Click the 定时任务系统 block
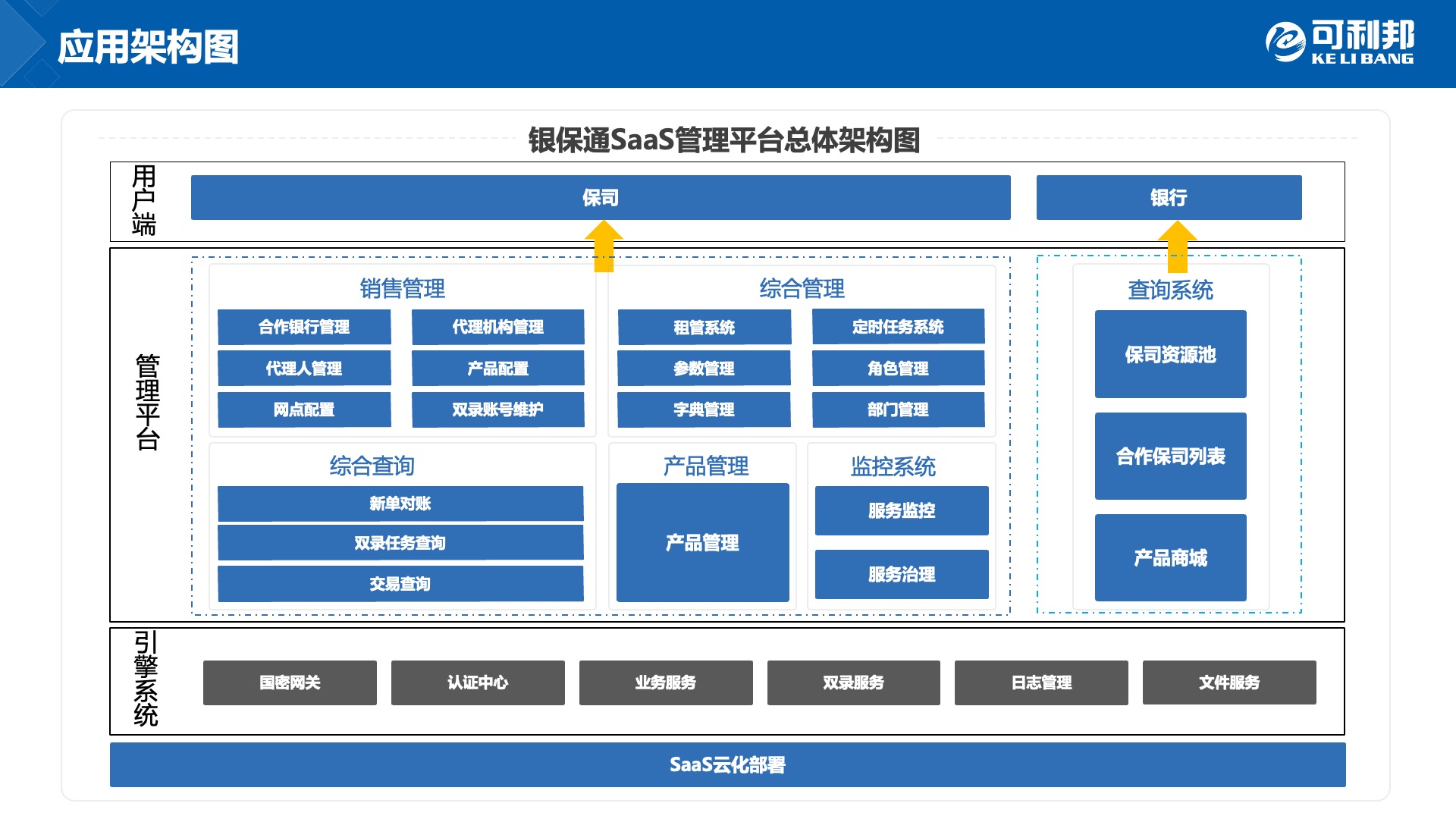Screen dimensions: 1456x819 898,327
